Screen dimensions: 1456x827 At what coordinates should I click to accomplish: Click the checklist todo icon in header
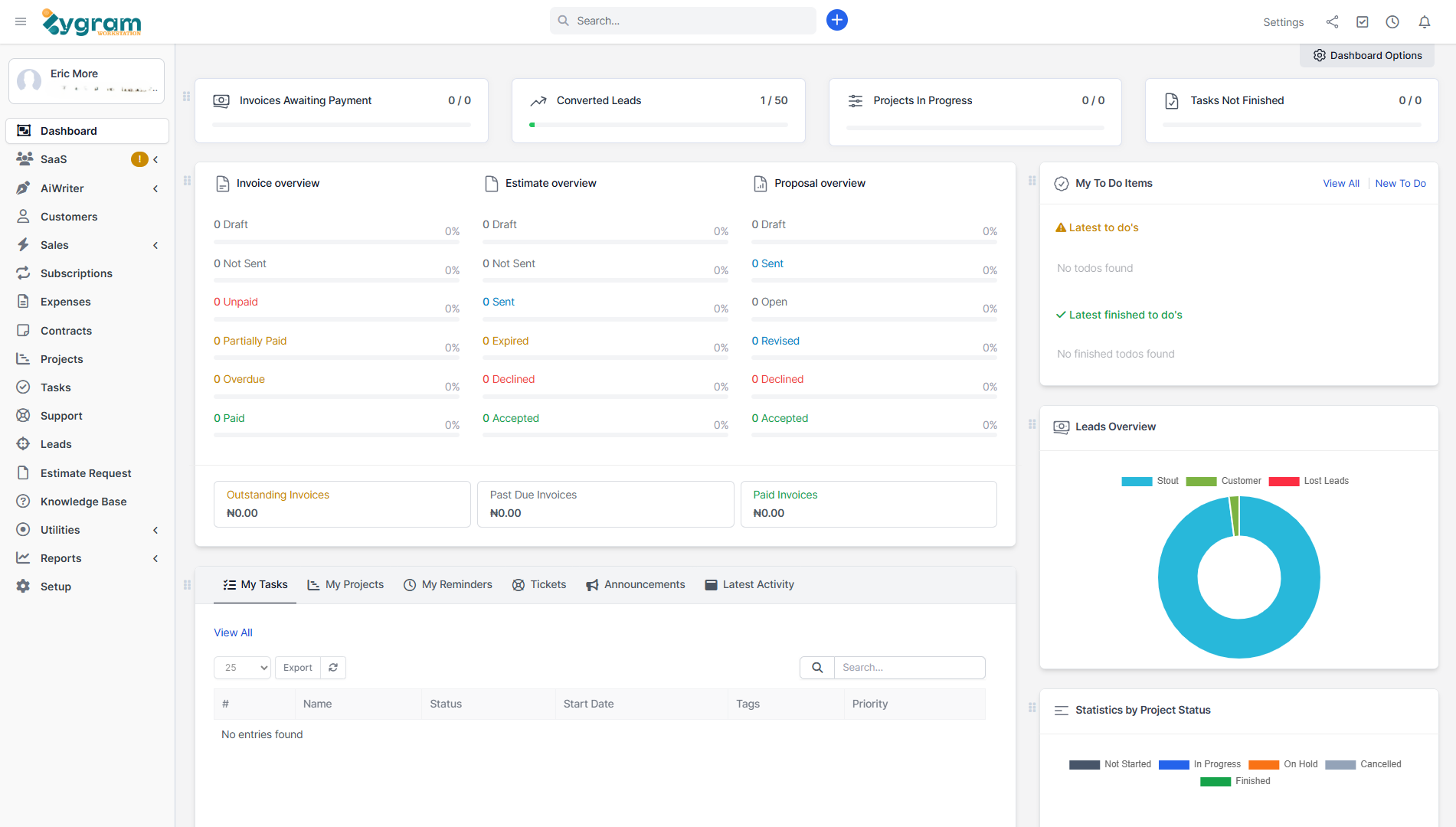click(x=1362, y=22)
